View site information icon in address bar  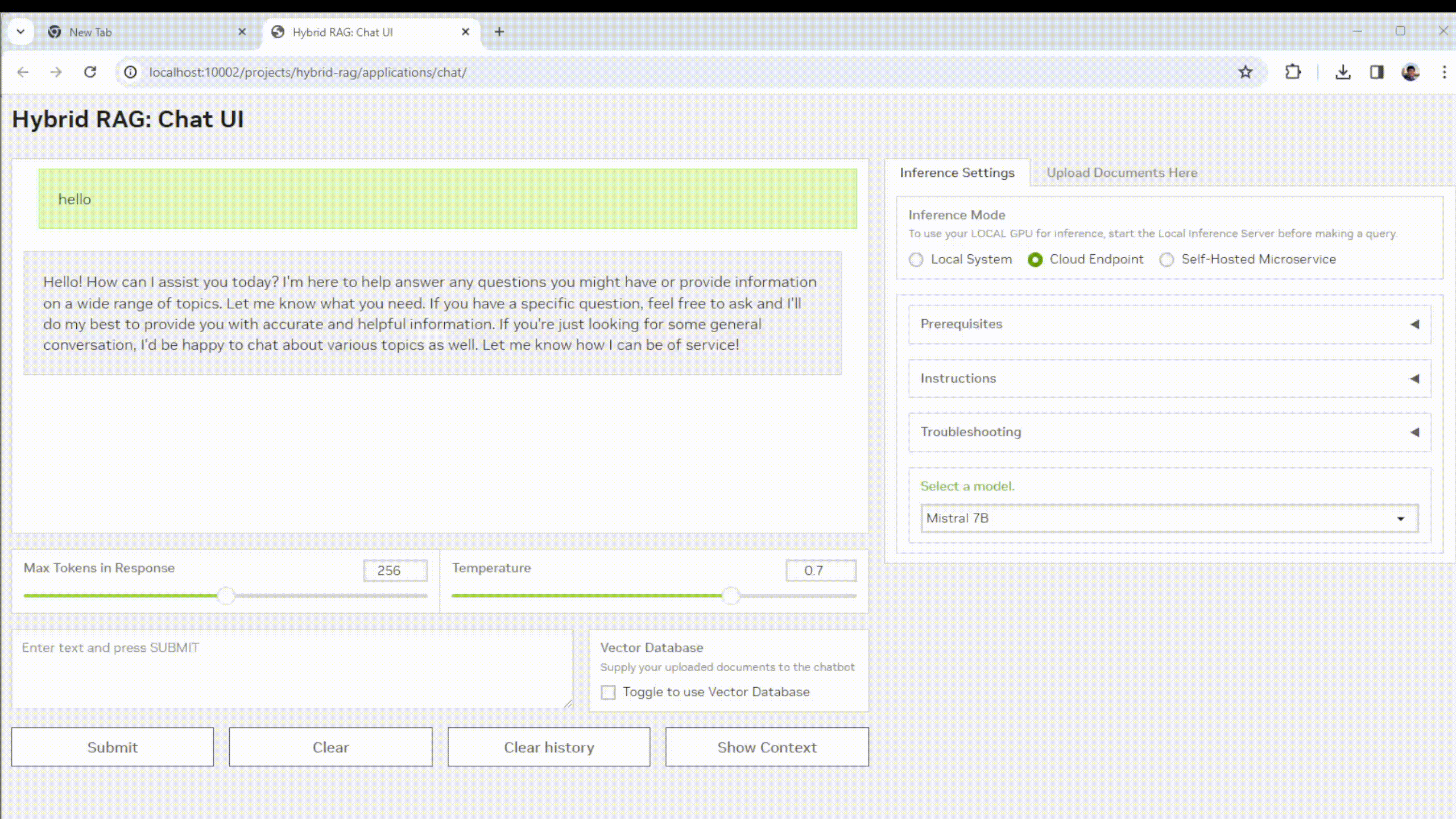(x=131, y=72)
